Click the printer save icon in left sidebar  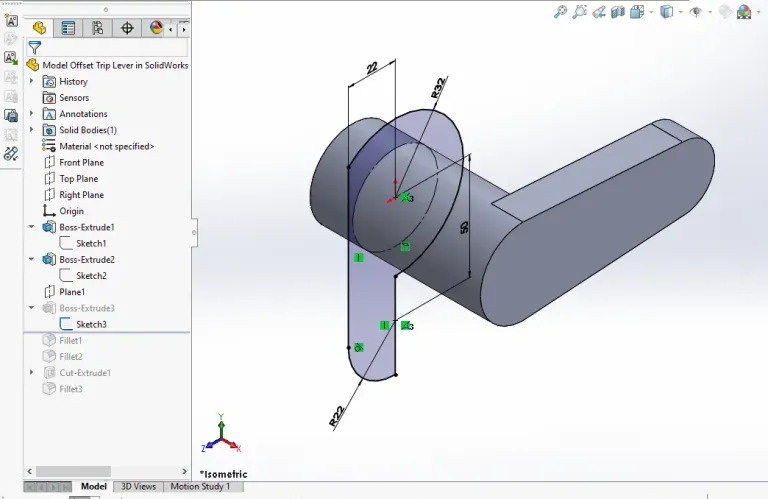point(11,116)
